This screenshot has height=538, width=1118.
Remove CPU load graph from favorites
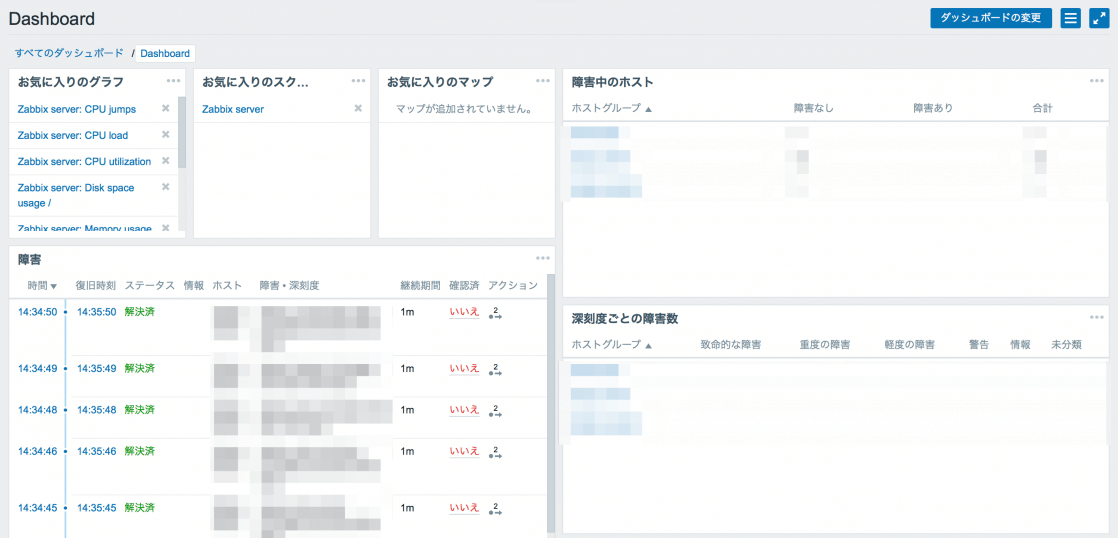166,134
